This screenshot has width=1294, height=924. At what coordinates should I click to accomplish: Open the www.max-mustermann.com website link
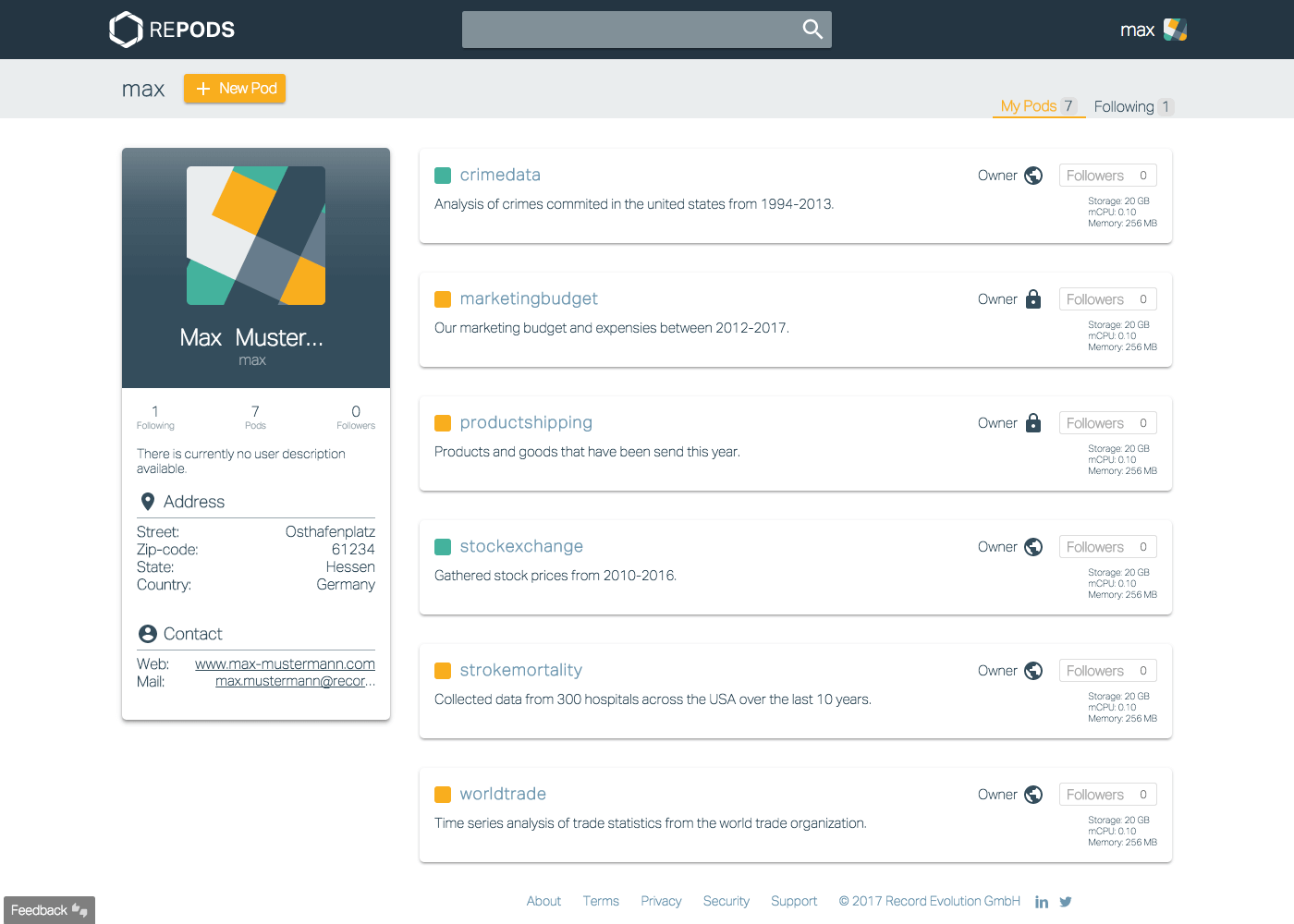tap(285, 663)
